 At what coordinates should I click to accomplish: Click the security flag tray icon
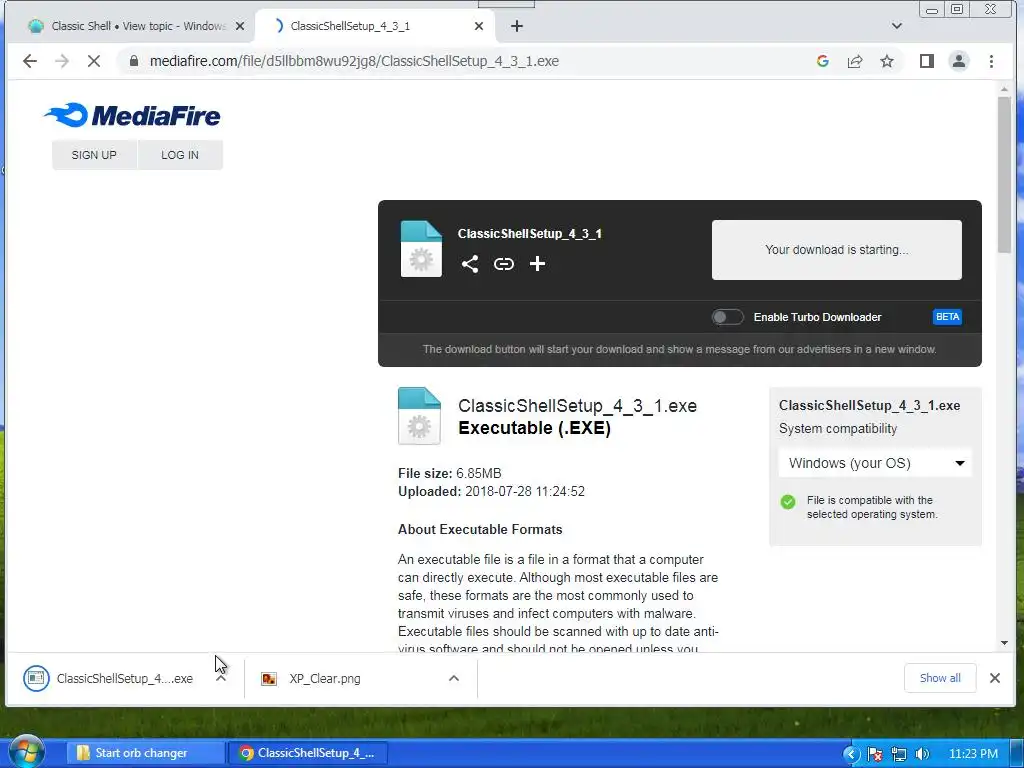(x=875, y=754)
